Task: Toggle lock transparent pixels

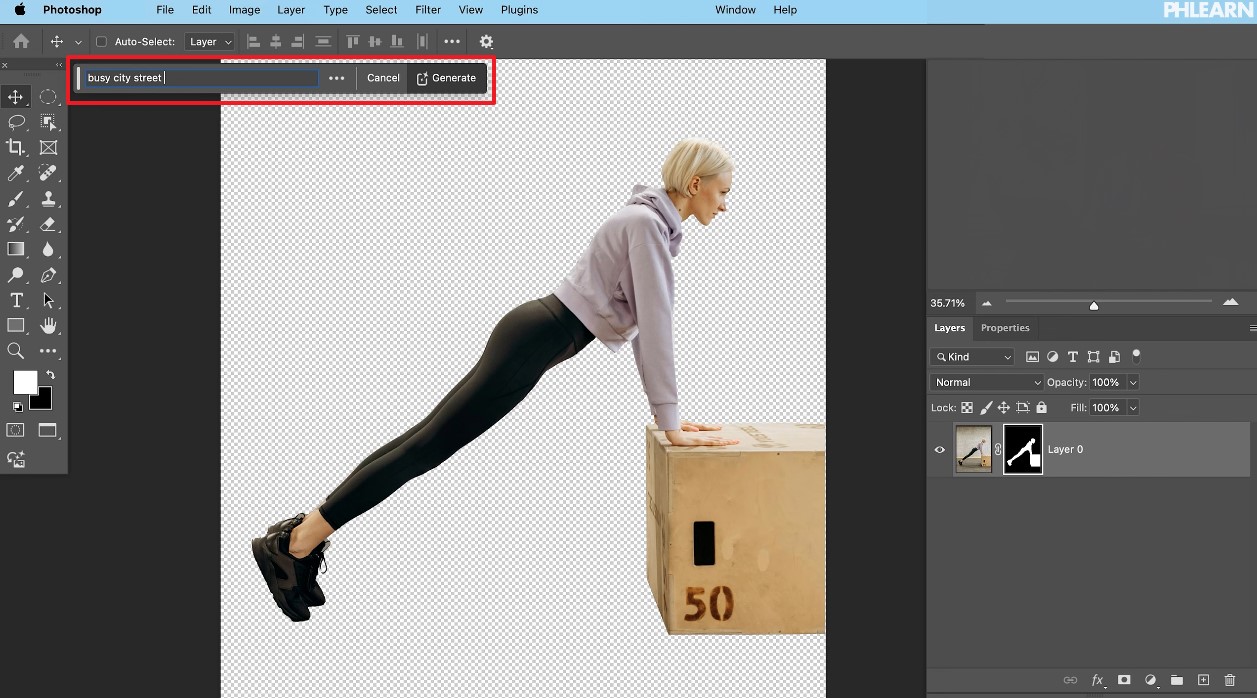Action: click(x=967, y=408)
